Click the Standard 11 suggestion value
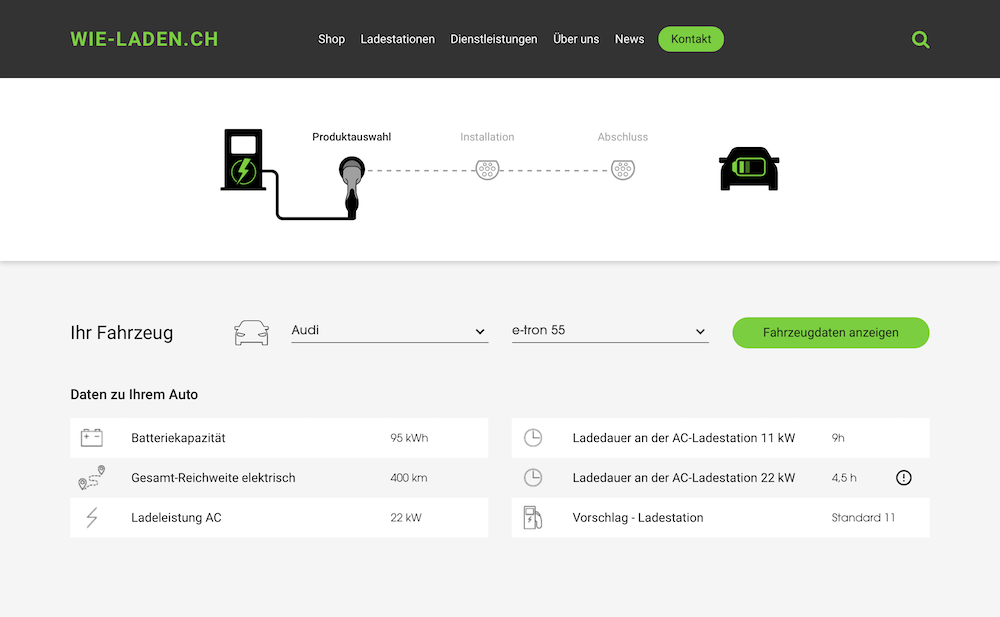1000x617 pixels. (x=863, y=517)
